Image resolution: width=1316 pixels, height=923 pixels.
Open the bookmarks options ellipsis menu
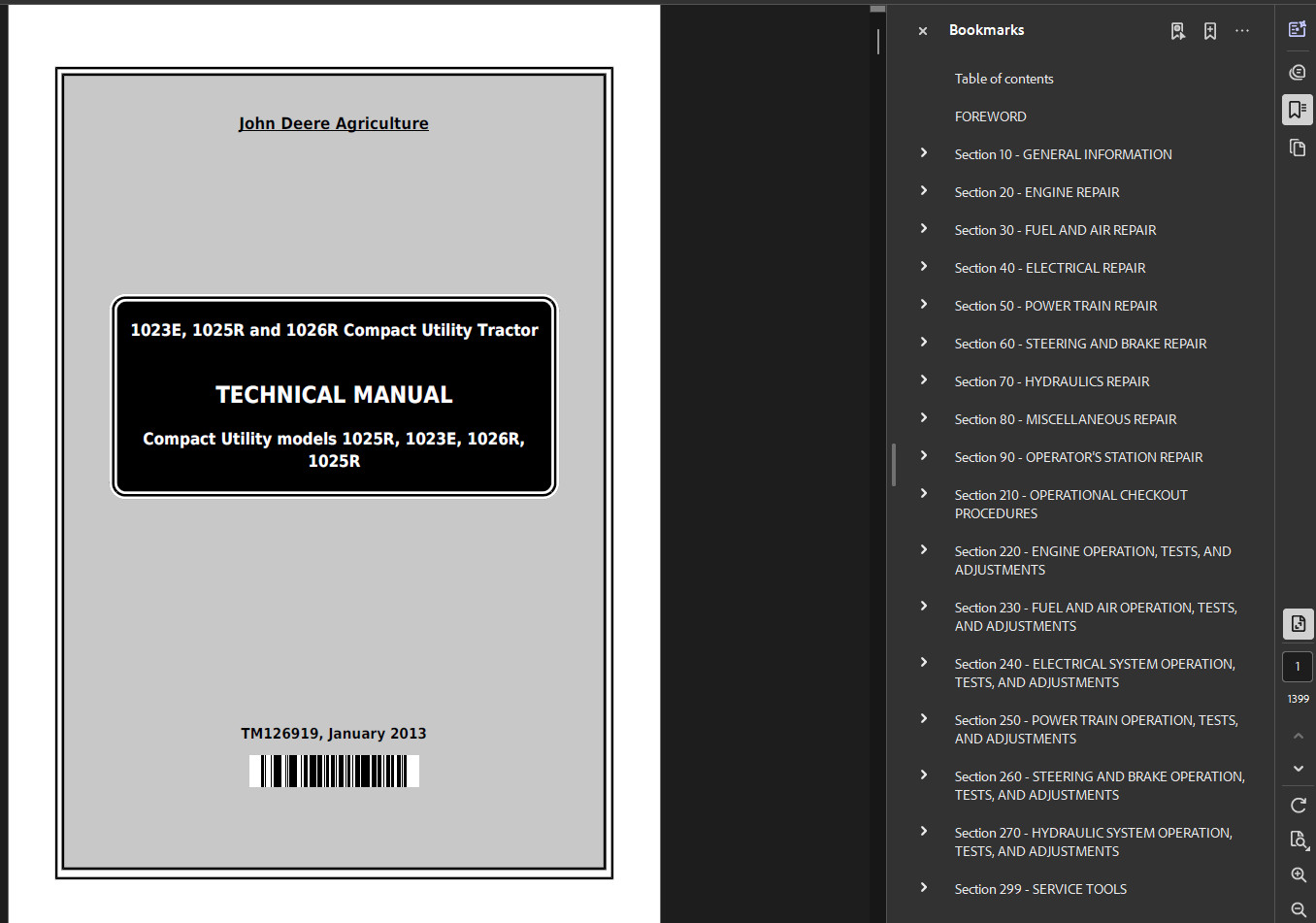(1242, 31)
